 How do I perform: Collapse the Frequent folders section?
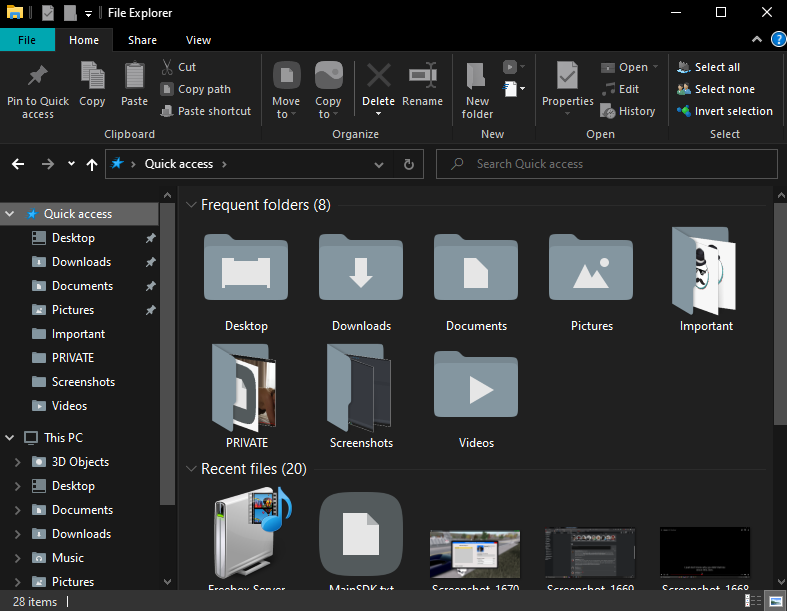tap(191, 205)
